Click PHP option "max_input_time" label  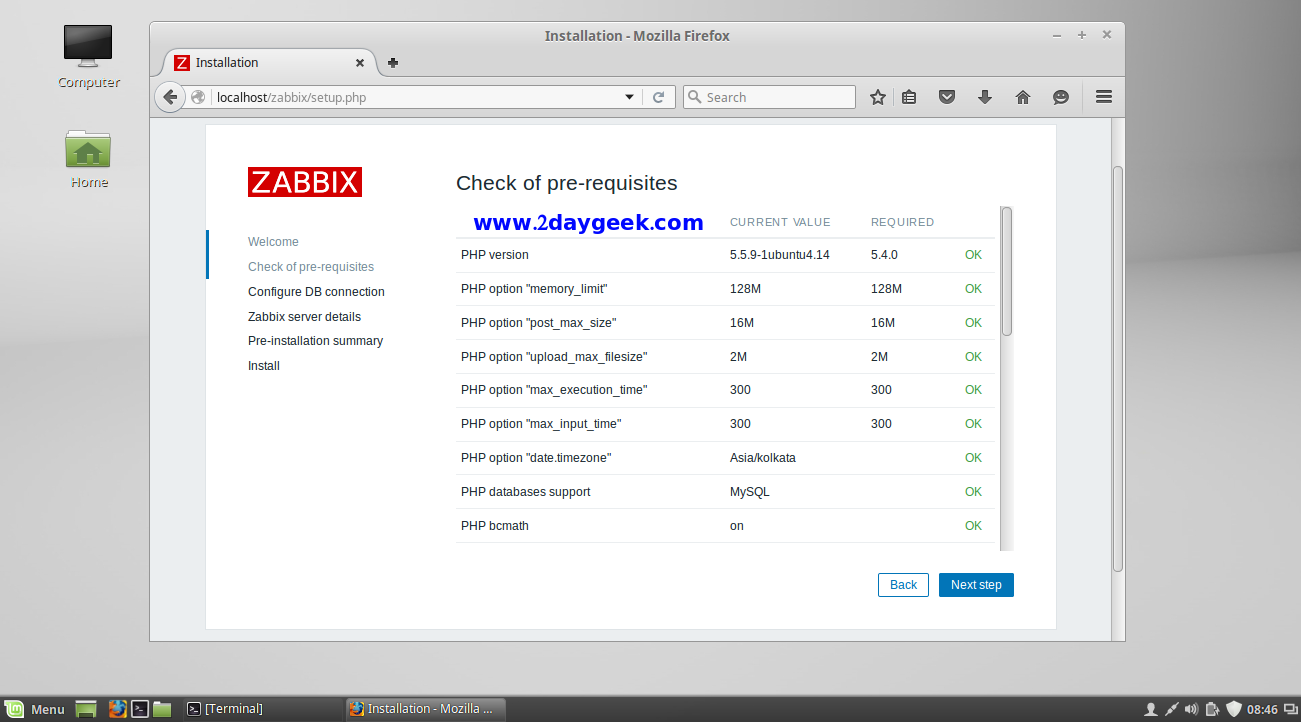tap(541, 424)
